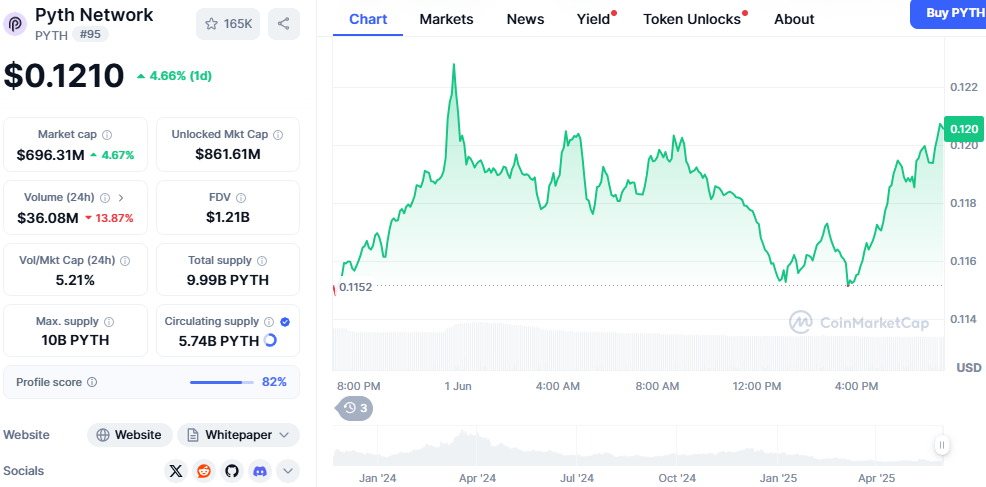
Task: Click the timeline range pause-style handle
Action: click(x=942, y=445)
